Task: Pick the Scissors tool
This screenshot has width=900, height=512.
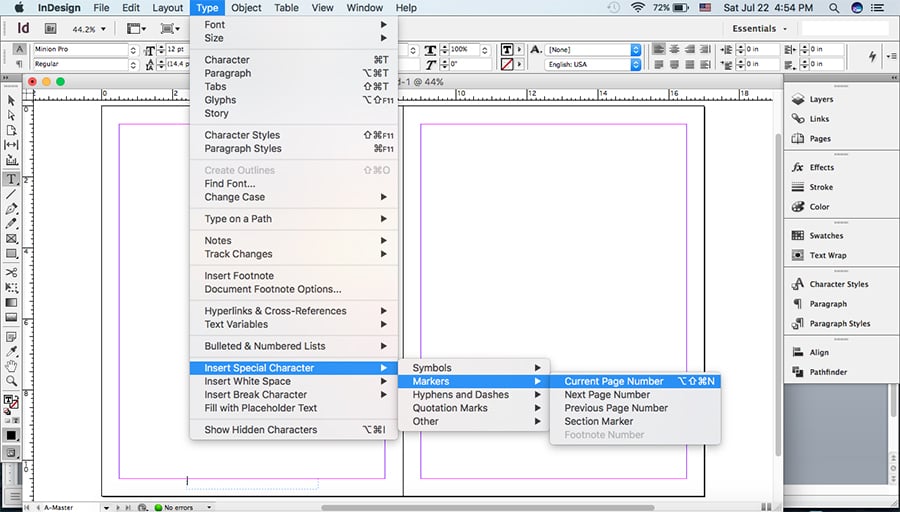Action: point(11,272)
